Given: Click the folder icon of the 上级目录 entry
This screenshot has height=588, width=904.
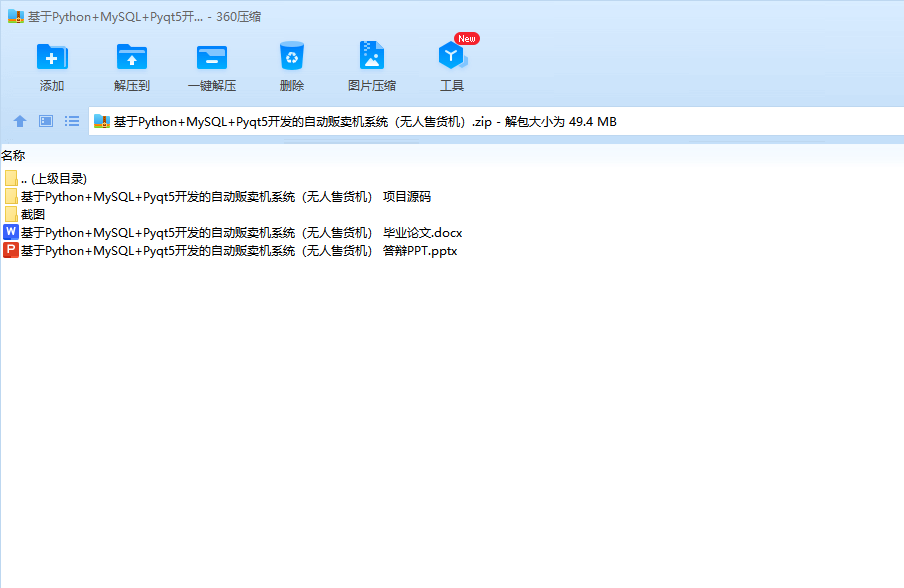Looking at the screenshot, I should 11,179.
